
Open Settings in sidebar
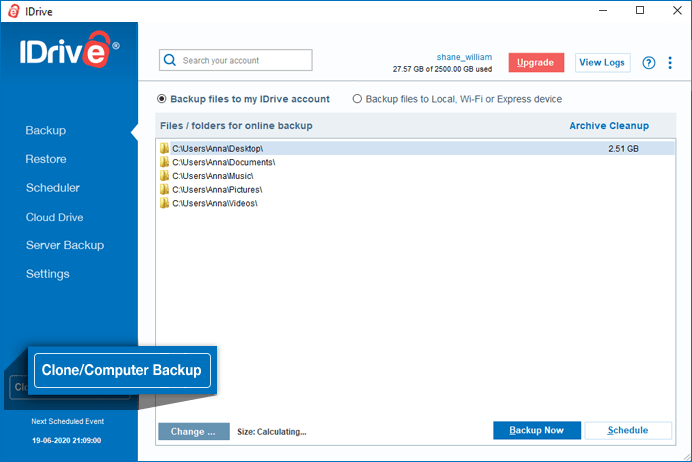pos(48,274)
